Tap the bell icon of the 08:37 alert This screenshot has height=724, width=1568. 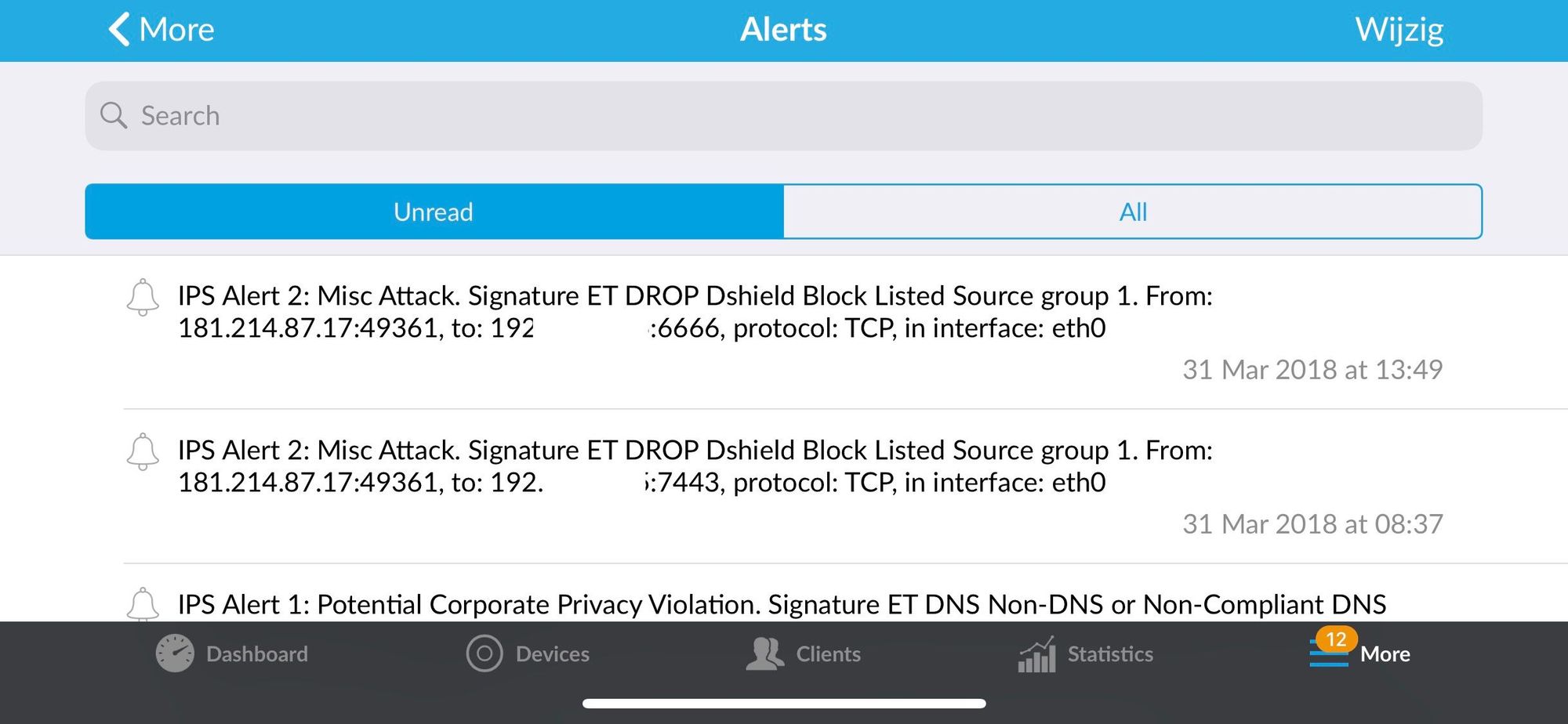point(143,451)
